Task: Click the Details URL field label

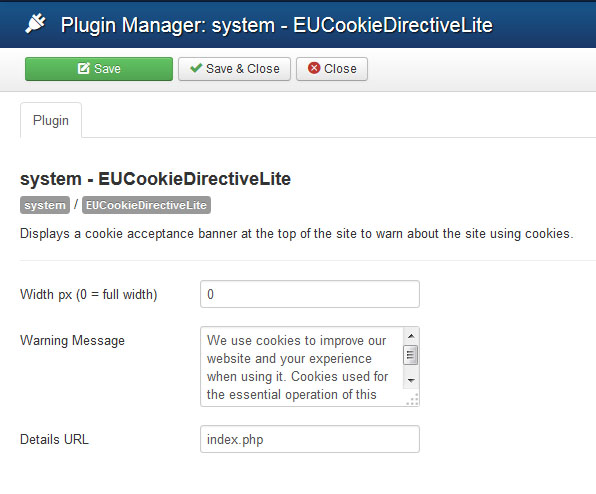Action: point(54,439)
